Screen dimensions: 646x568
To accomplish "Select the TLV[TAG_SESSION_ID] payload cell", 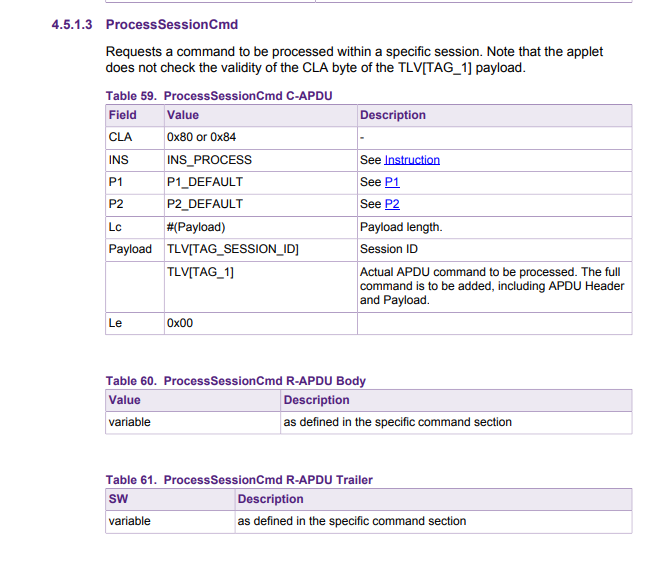I will (x=233, y=249).
